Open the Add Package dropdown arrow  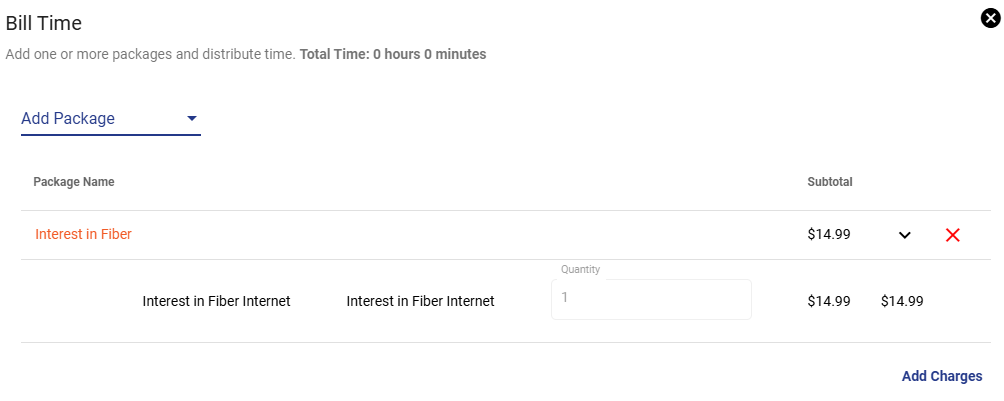[x=191, y=119]
